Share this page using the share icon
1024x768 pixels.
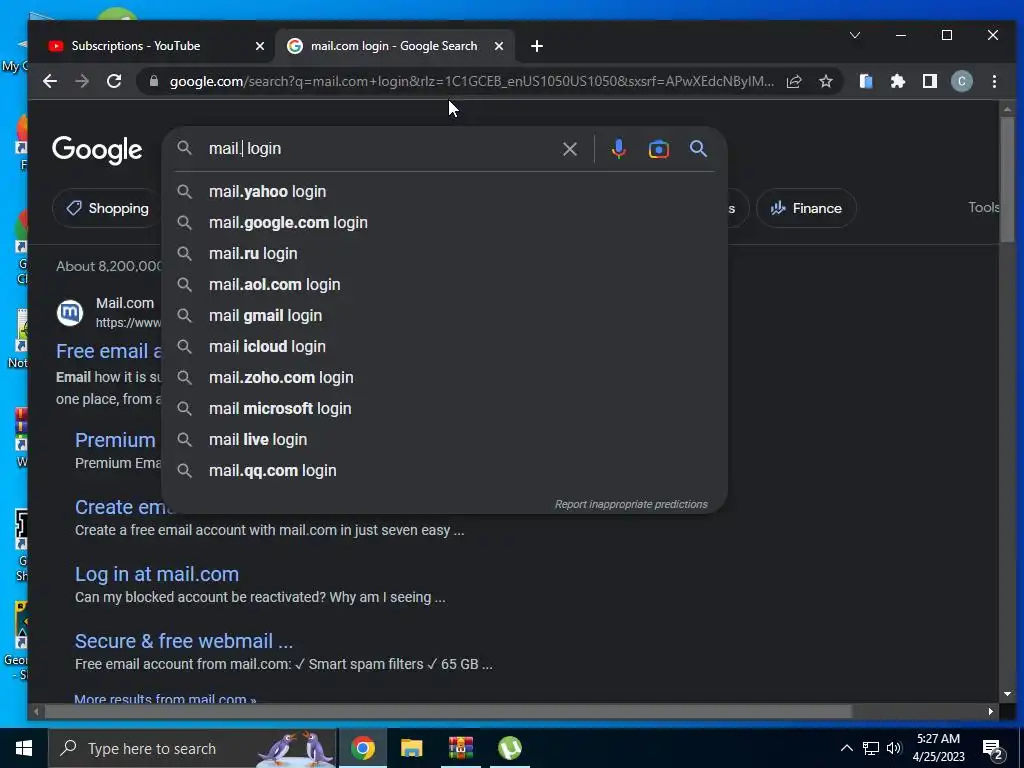click(794, 82)
